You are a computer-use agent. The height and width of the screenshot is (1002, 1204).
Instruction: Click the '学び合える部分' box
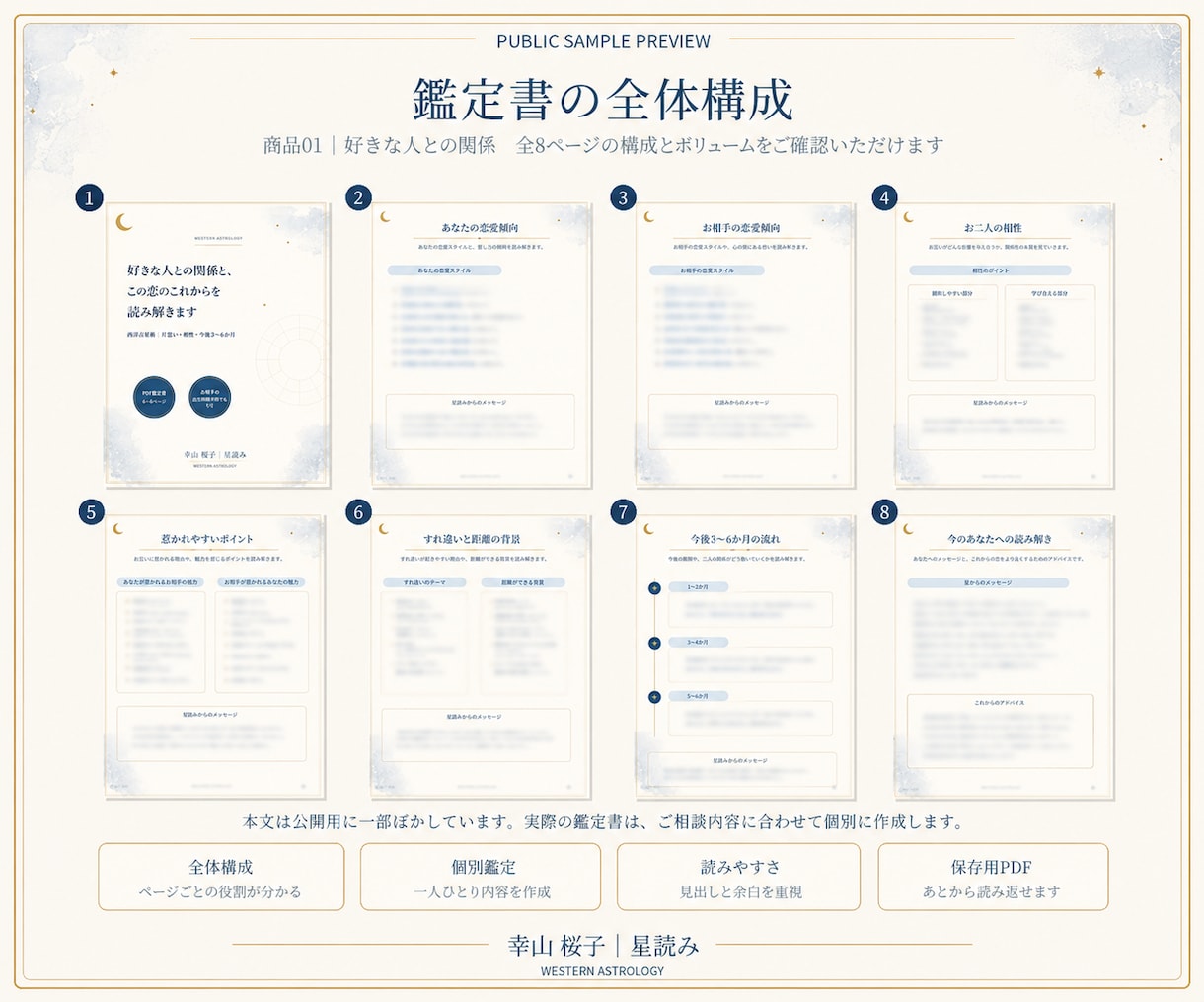(1049, 333)
